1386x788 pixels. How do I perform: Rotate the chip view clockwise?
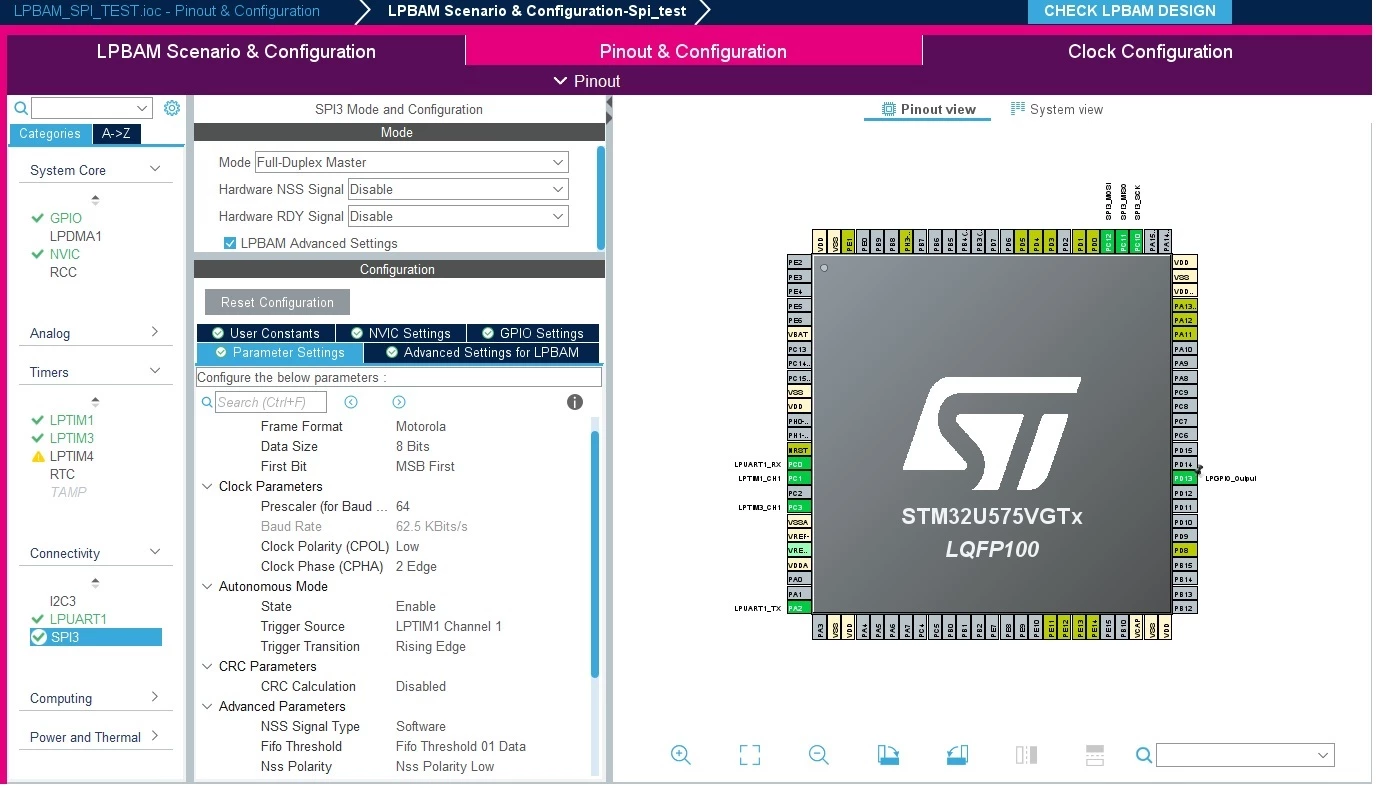pos(888,755)
